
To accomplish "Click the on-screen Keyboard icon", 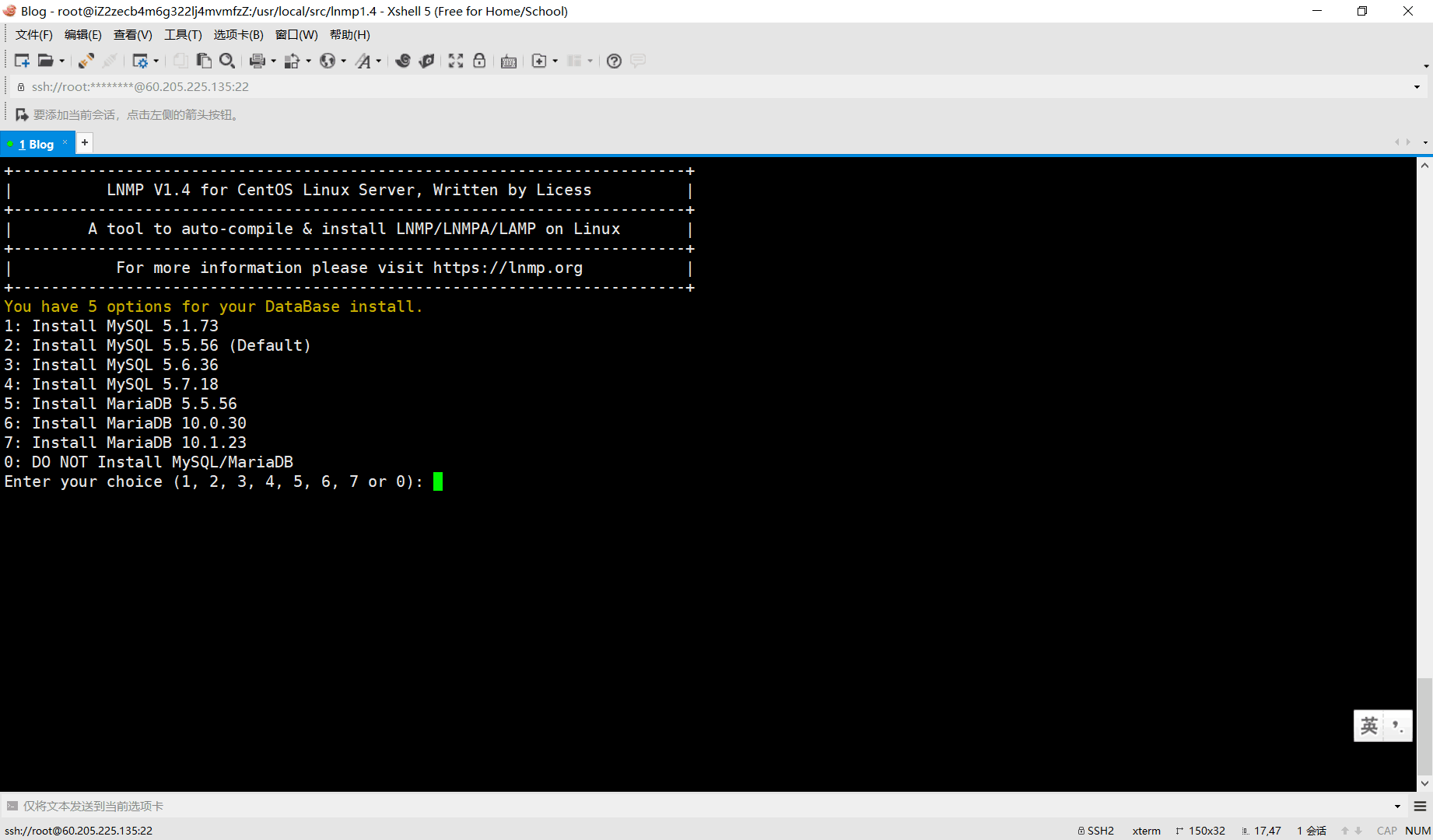I will pyautogui.click(x=509, y=61).
